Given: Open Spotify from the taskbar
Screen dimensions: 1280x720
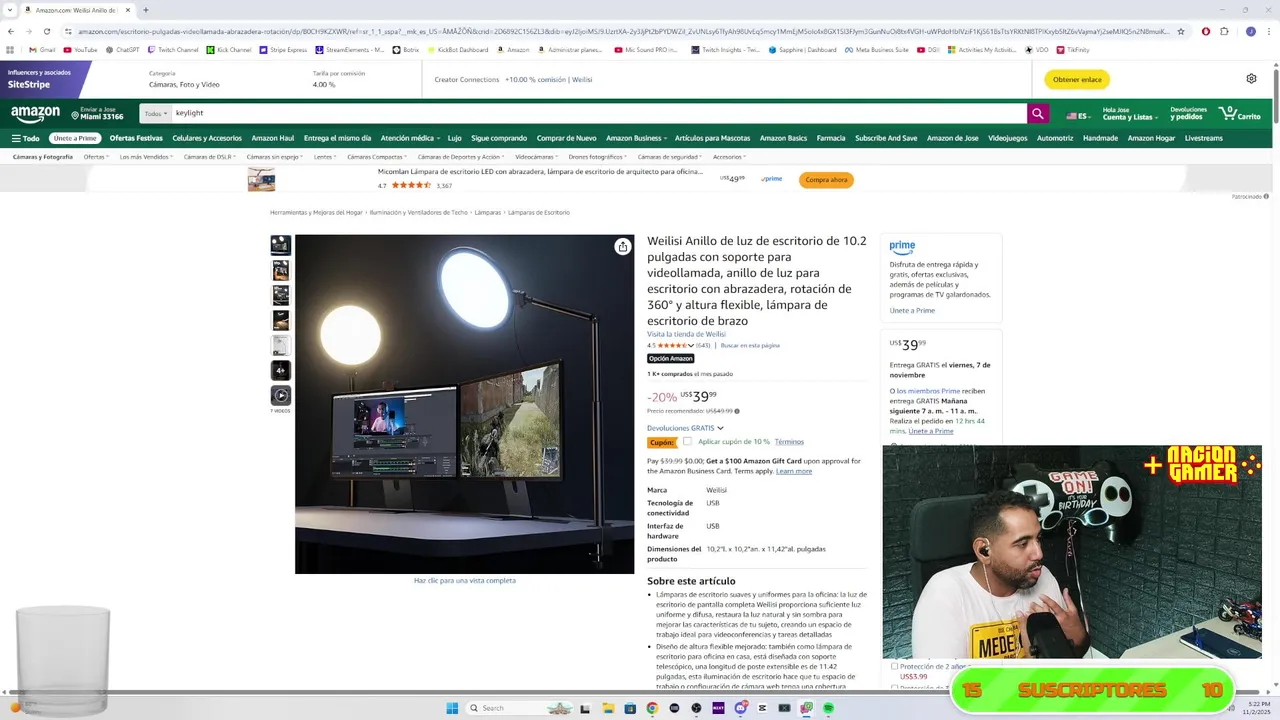Looking at the screenshot, I should 829,708.
